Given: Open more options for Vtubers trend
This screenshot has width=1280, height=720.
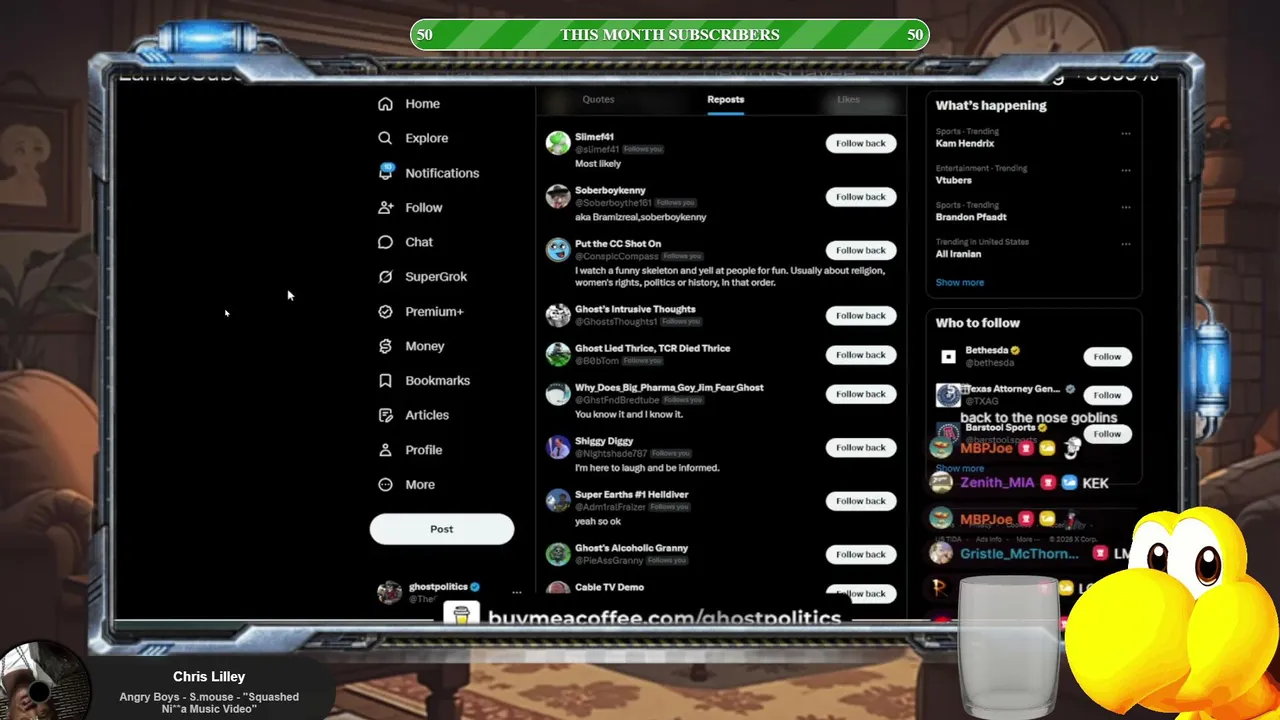Looking at the screenshot, I should pos(1126,170).
